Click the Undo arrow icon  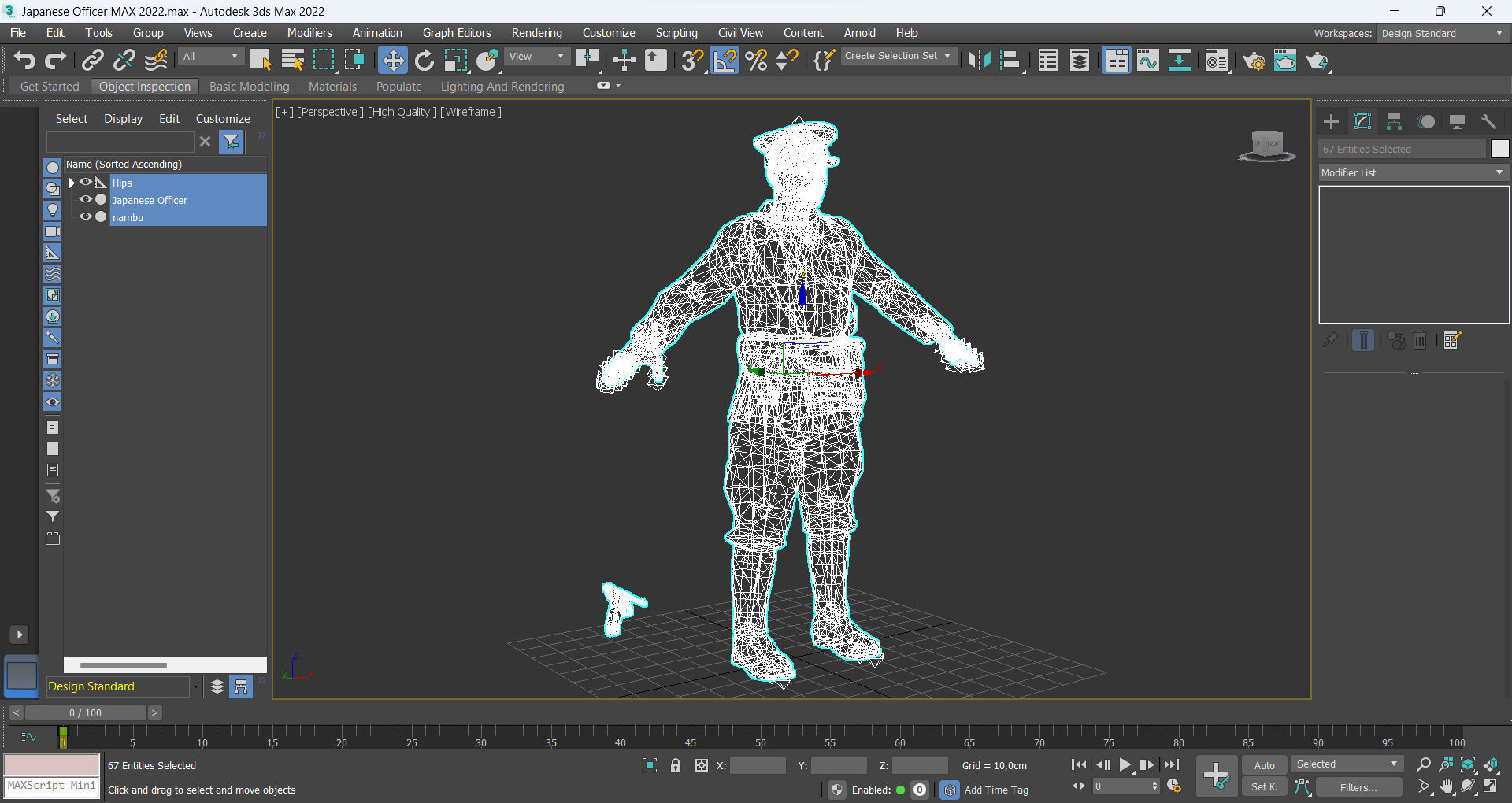(24, 61)
